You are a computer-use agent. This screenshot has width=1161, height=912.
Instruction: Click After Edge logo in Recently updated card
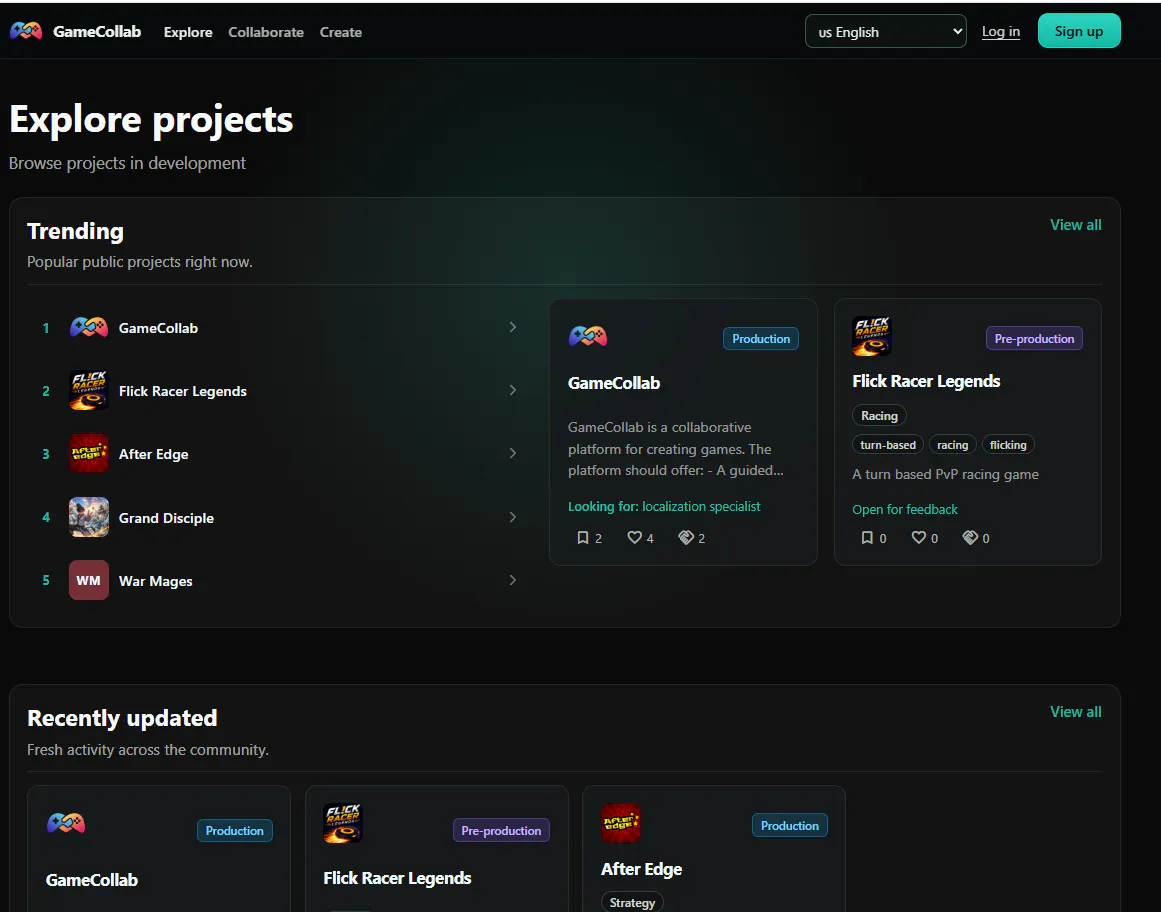620,823
